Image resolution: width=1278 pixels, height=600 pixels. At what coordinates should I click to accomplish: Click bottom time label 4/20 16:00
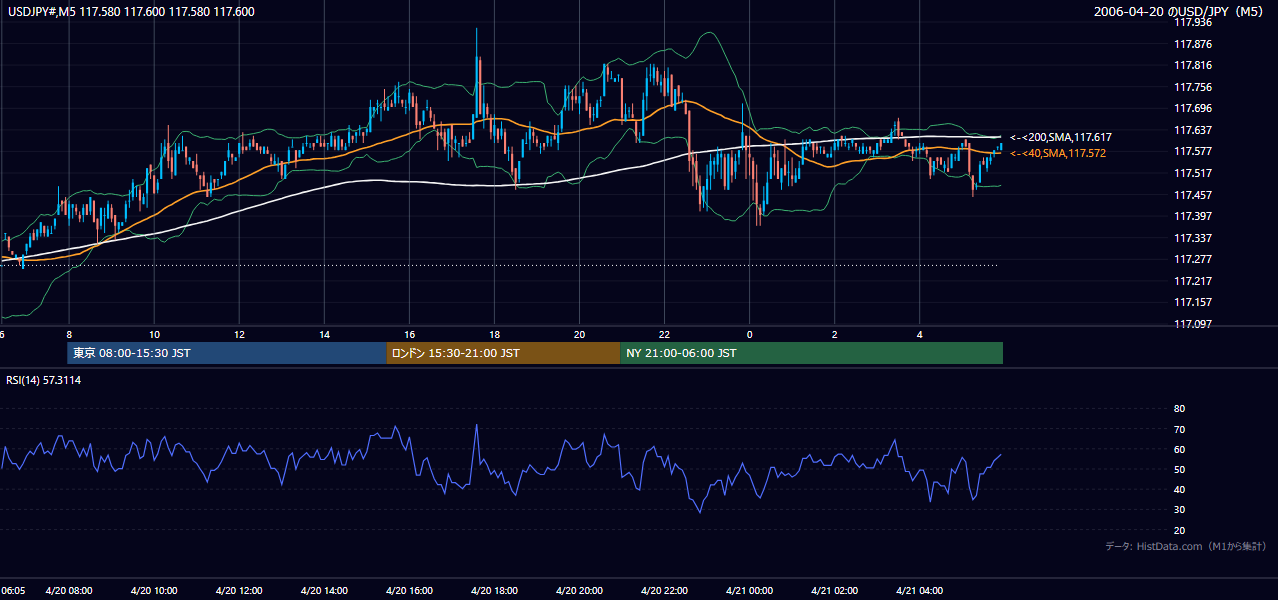(410, 591)
